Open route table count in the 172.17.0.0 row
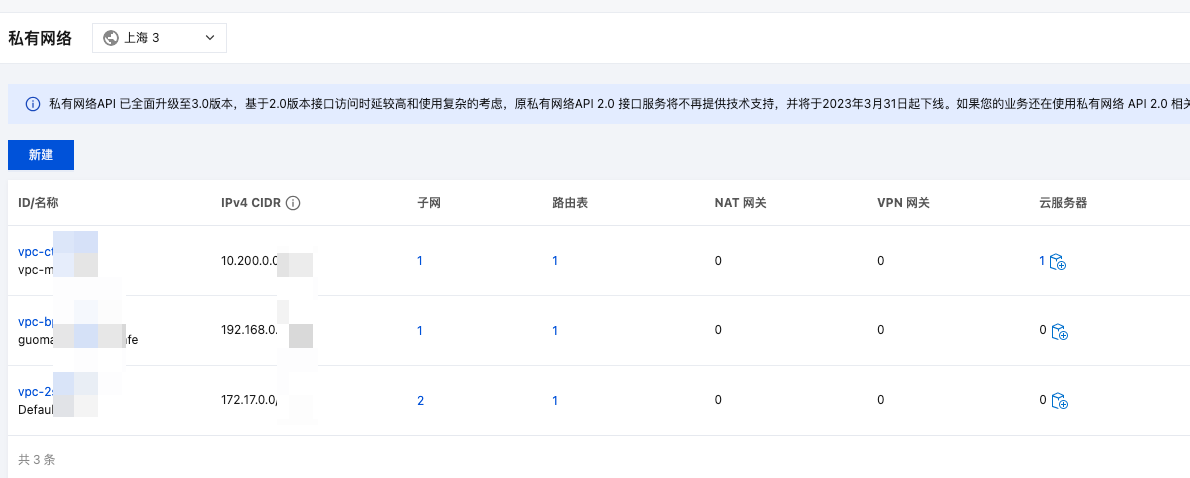Screen dimensions: 1190x478 tap(555, 401)
